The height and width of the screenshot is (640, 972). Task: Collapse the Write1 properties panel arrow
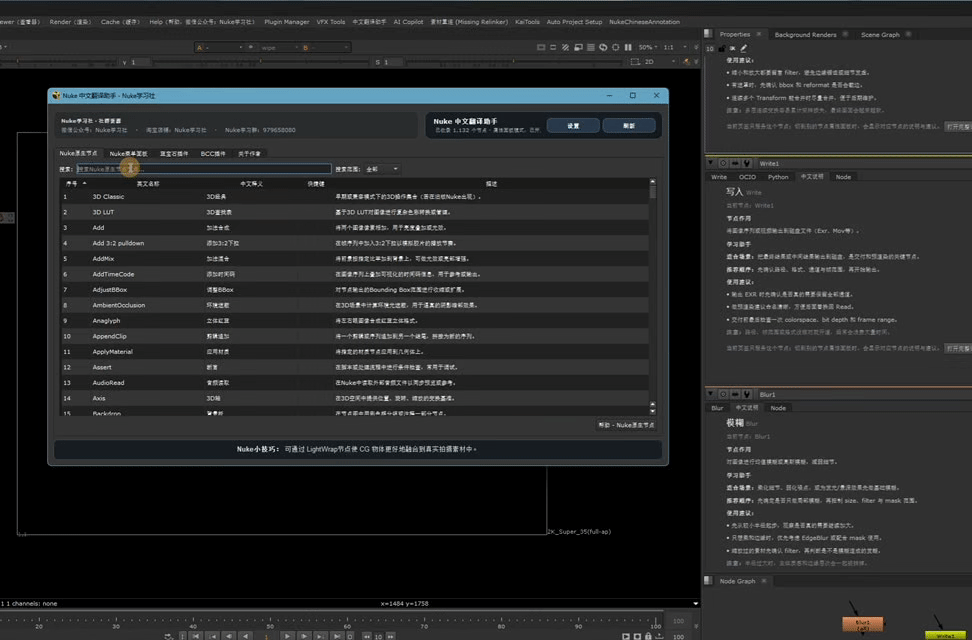[x=711, y=163]
